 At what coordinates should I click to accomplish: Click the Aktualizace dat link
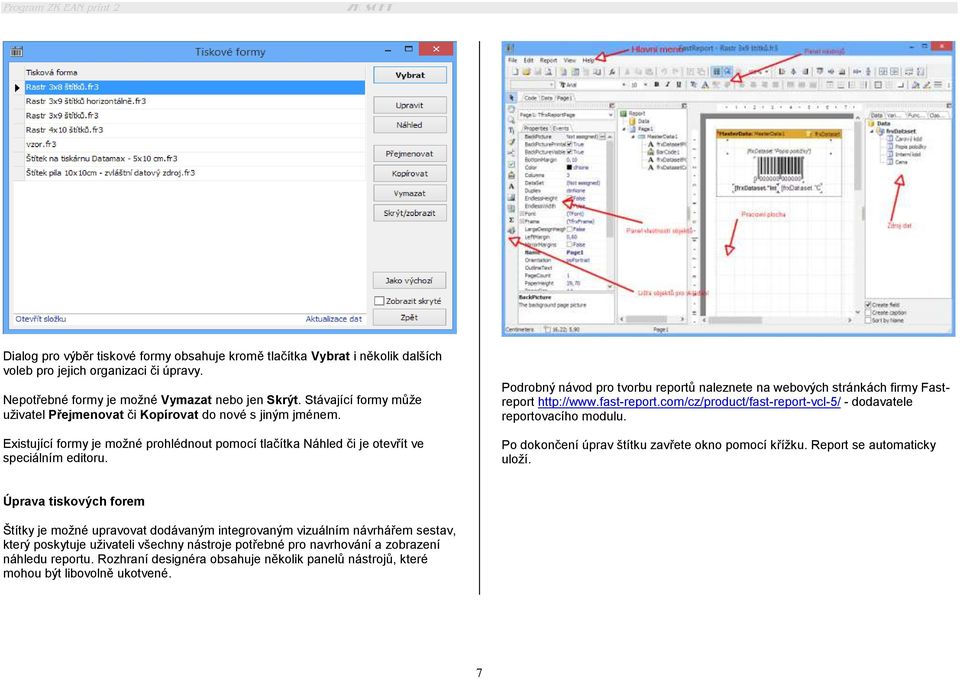[334, 319]
